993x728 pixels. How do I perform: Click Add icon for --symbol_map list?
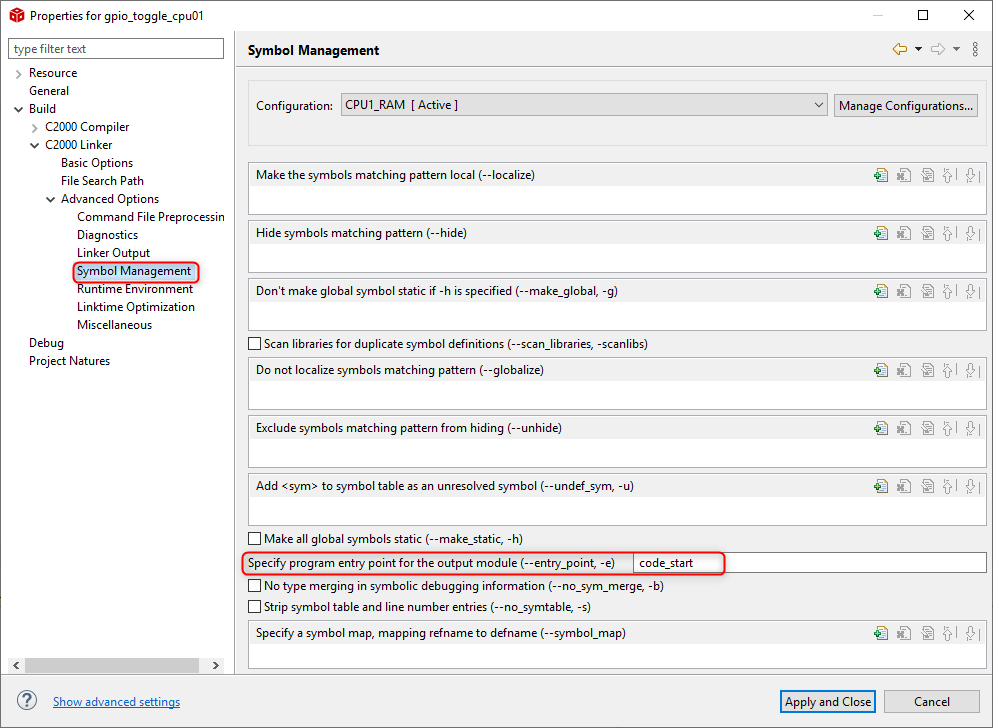coord(881,633)
